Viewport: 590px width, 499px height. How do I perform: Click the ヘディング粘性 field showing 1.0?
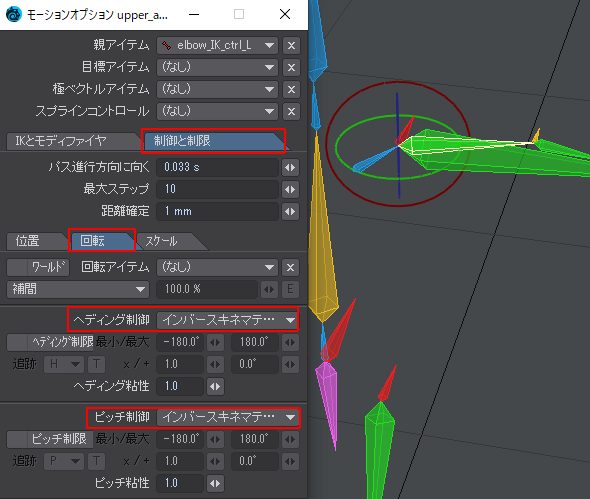tap(180, 386)
